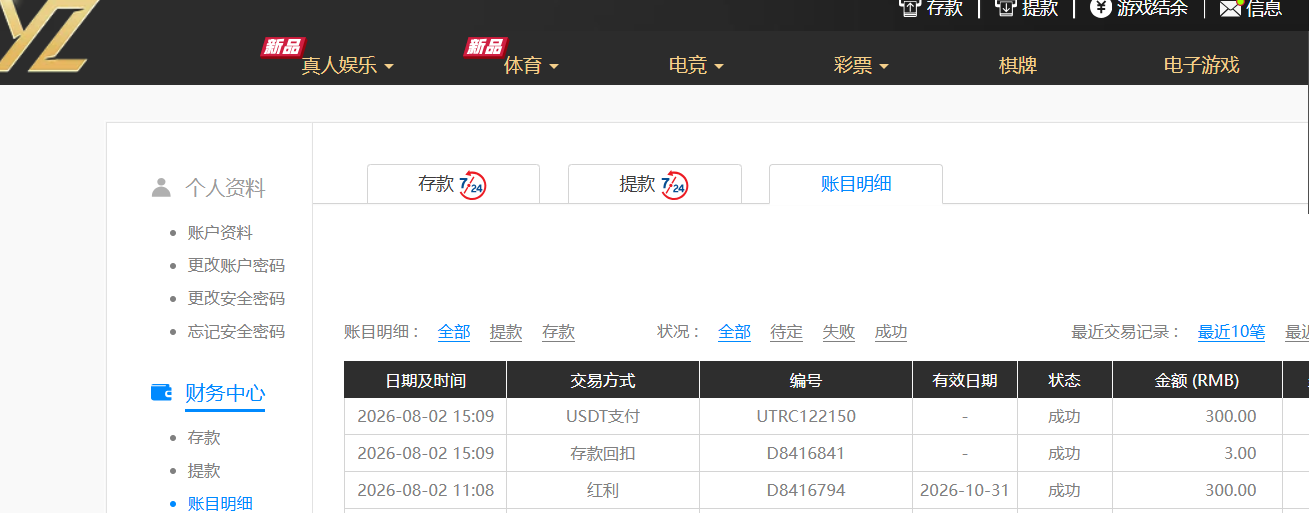The image size is (1309, 513).
Task: Switch to the 提款 tab
Action: click(655, 184)
